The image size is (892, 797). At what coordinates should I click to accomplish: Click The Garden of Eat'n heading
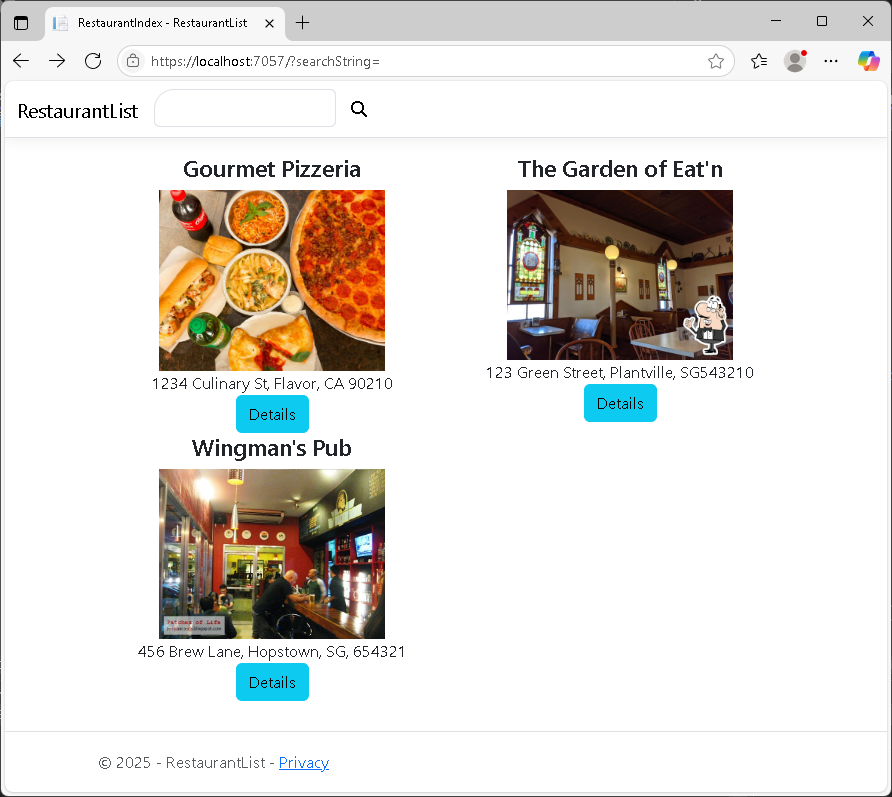click(x=620, y=170)
